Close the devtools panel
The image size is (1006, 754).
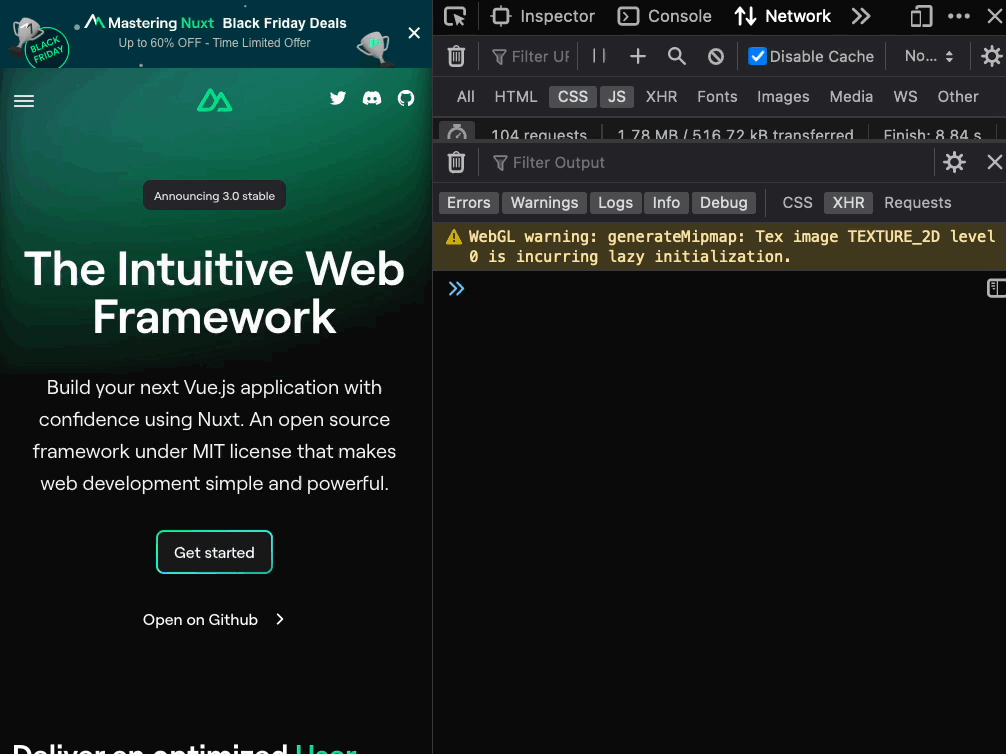click(x=995, y=16)
